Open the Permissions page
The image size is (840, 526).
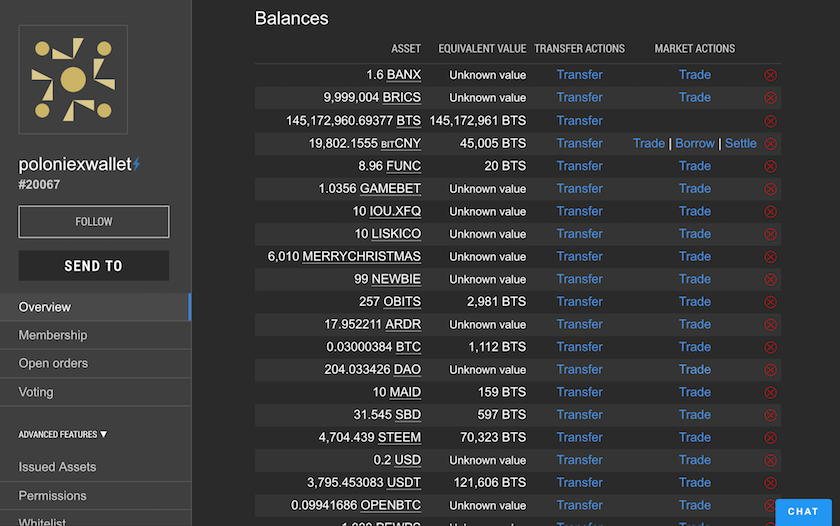pyautogui.click(x=95, y=495)
